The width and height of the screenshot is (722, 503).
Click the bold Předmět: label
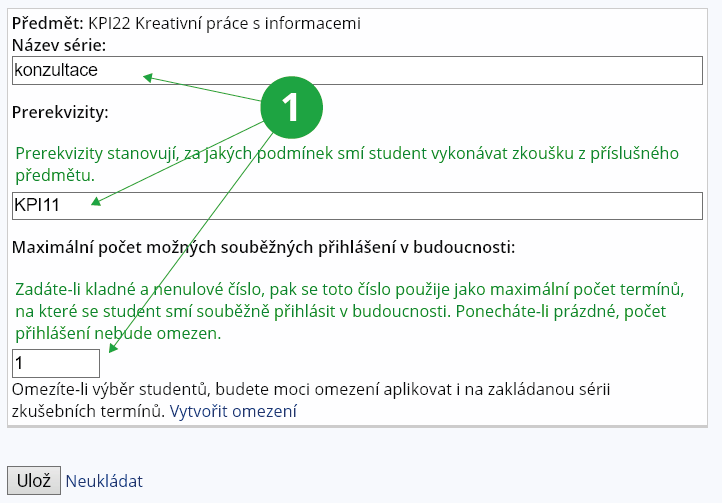(x=47, y=22)
